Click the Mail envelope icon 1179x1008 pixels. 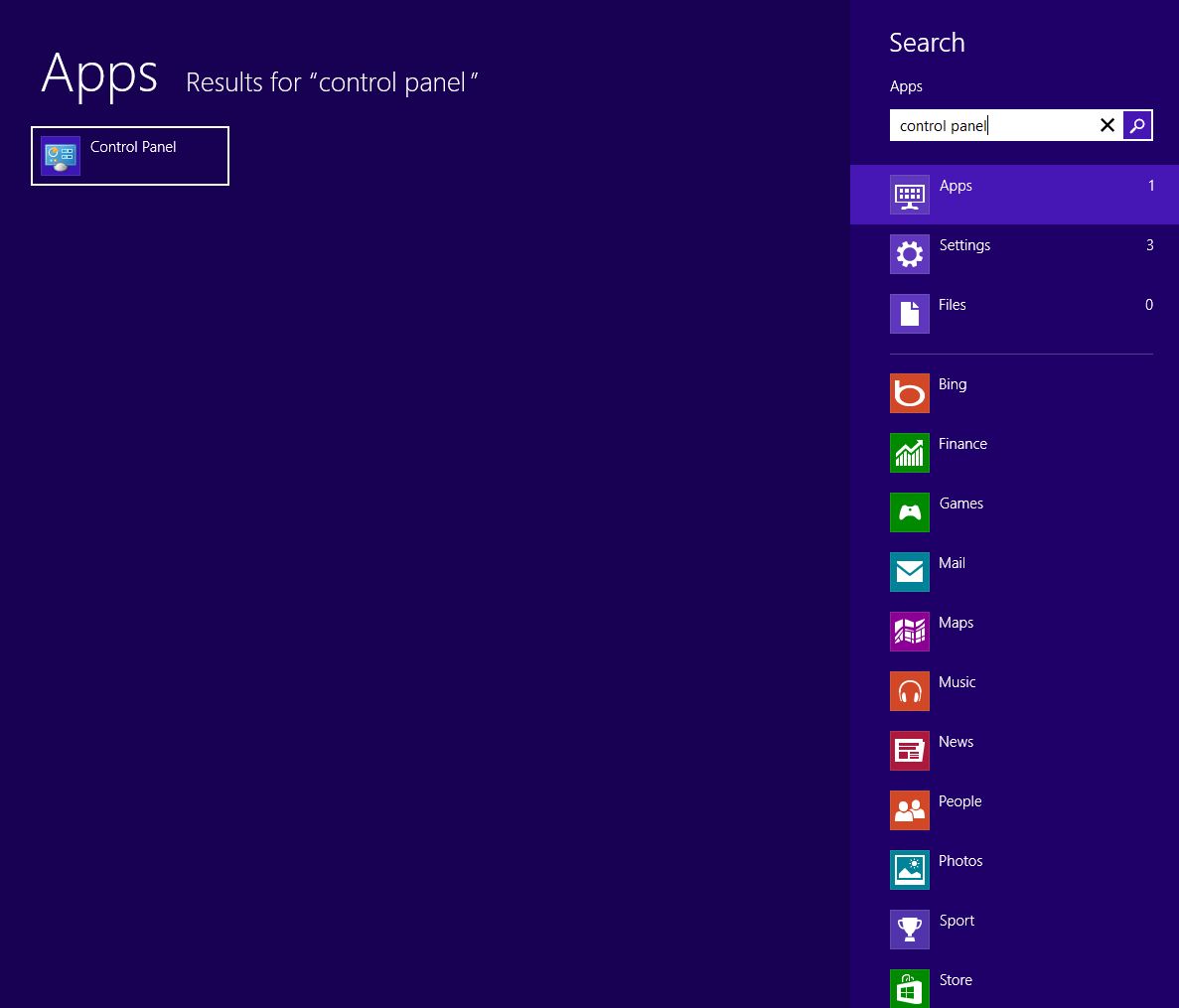pos(909,572)
